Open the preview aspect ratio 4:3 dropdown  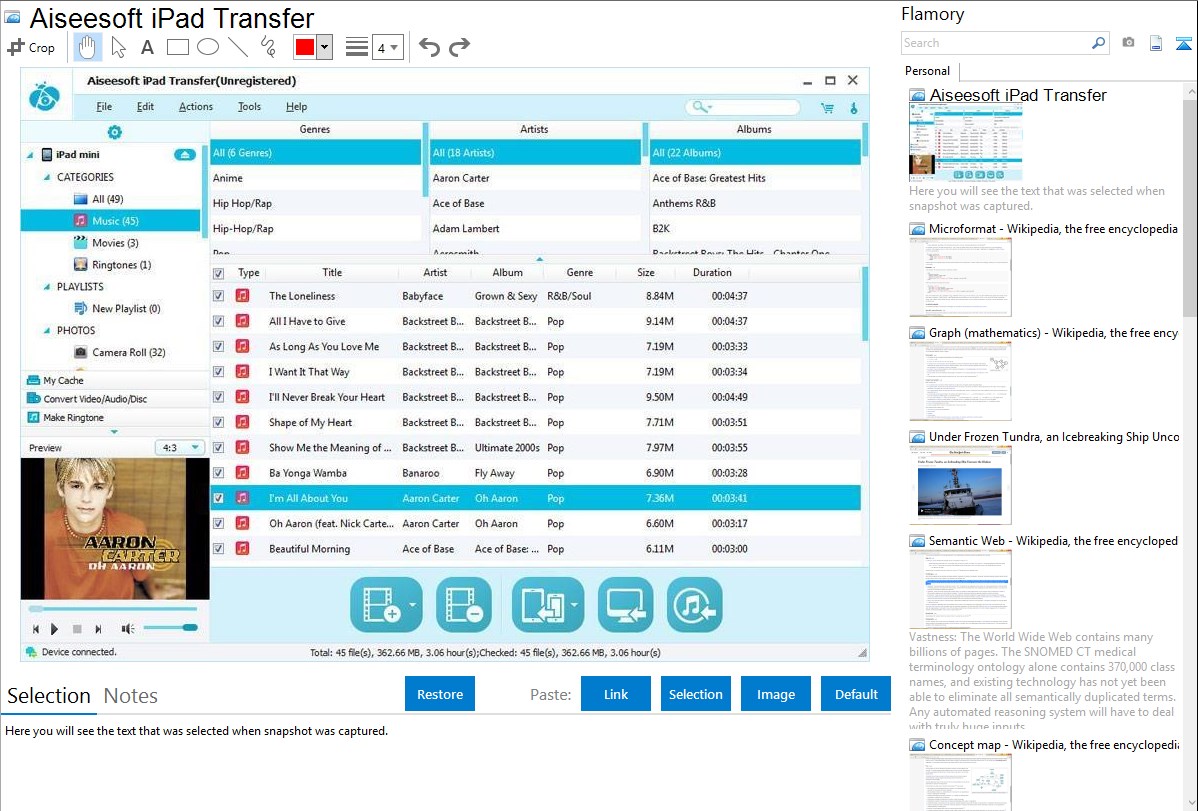tap(180, 447)
